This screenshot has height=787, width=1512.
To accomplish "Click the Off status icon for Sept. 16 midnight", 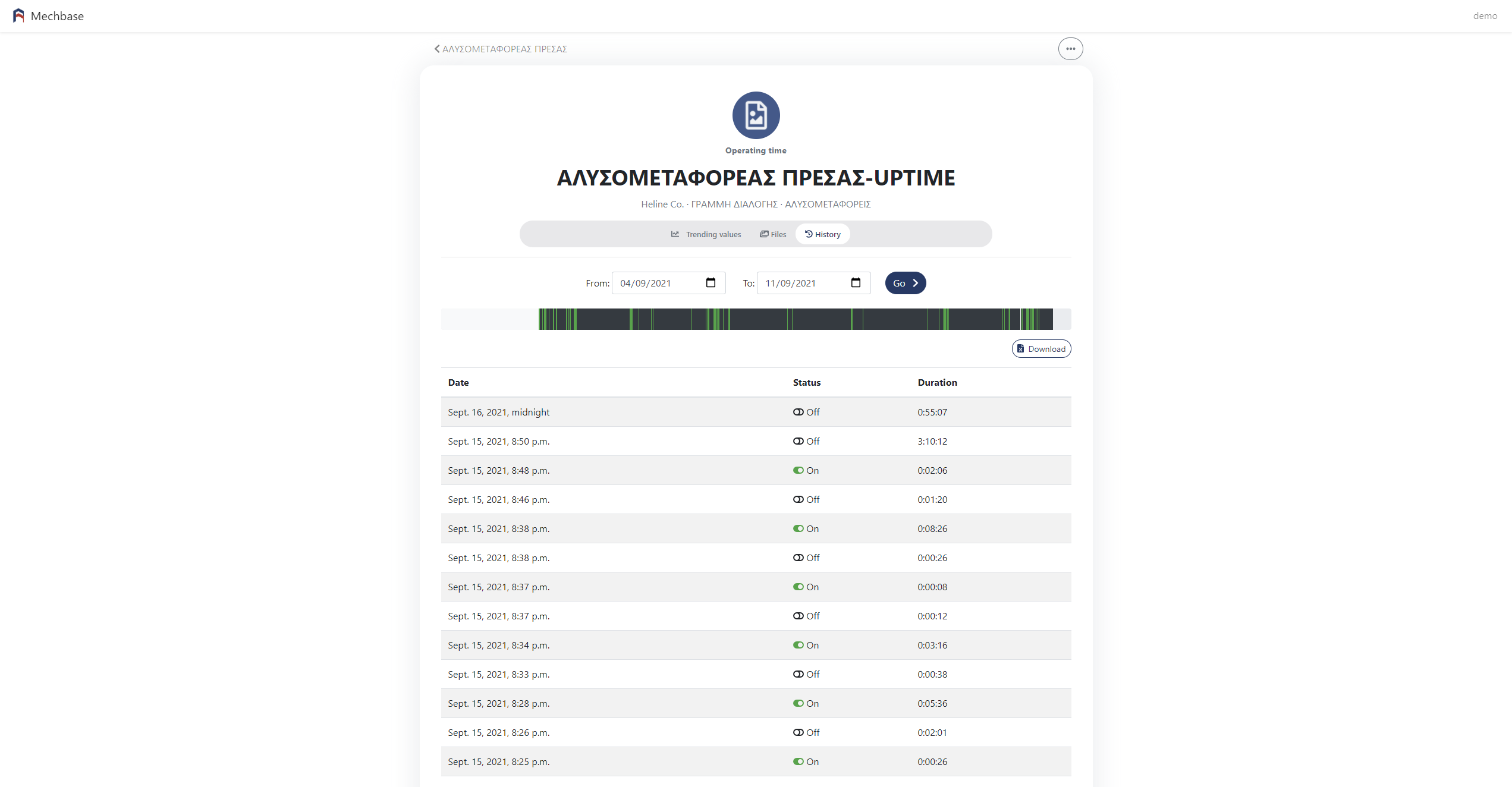I will [x=798, y=412].
